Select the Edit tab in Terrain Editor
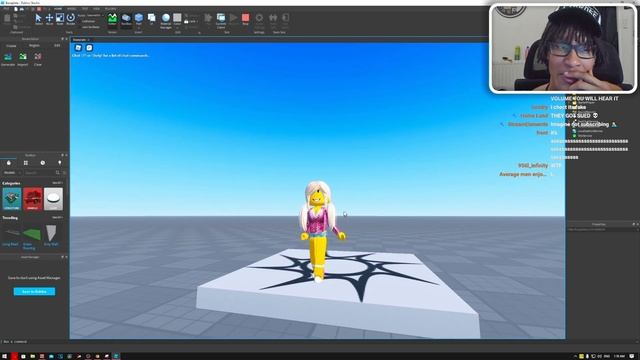Viewport: 640px width, 360px height. tap(57, 46)
